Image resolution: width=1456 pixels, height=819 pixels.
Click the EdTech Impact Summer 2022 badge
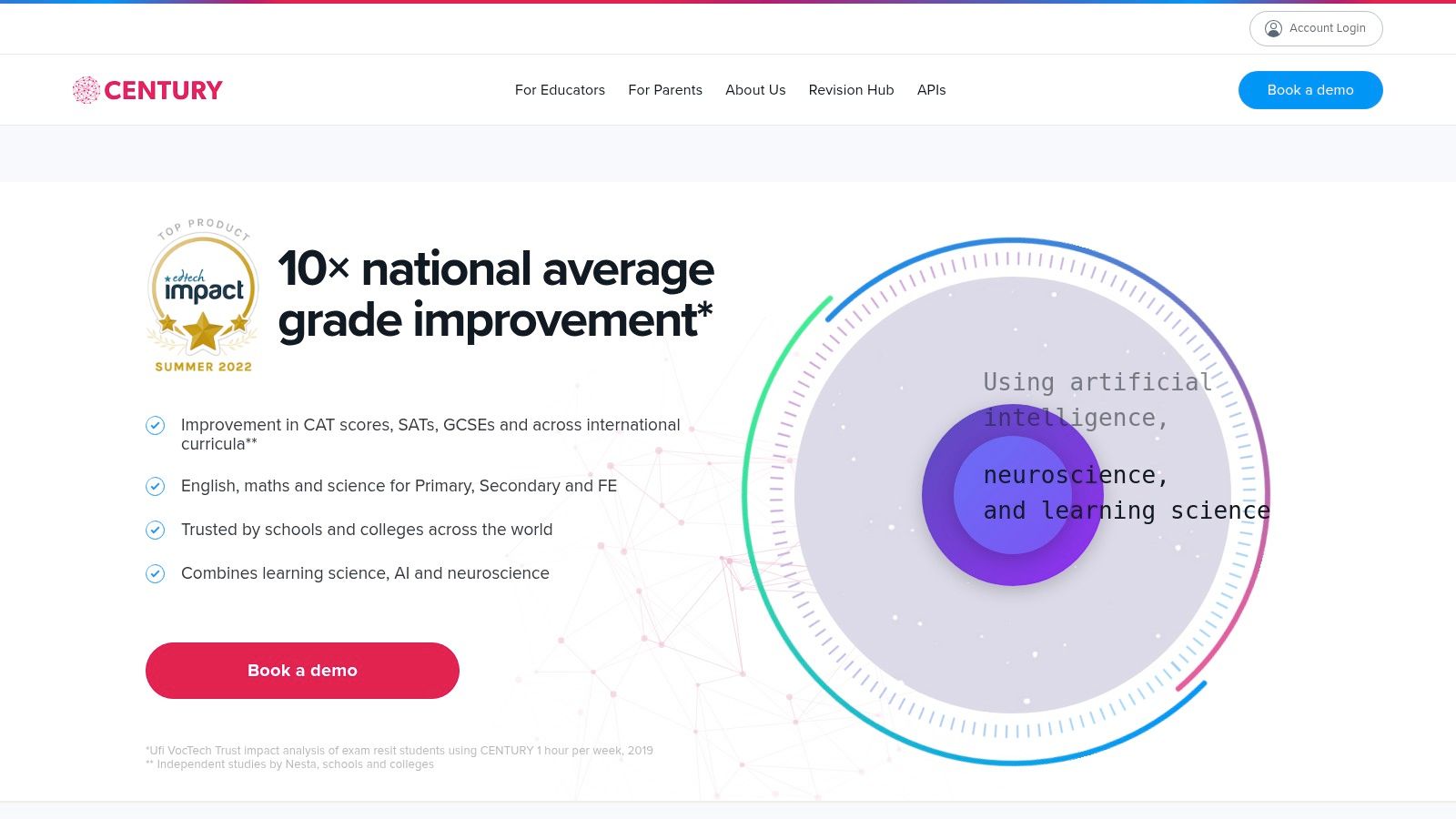[x=203, y=296]
